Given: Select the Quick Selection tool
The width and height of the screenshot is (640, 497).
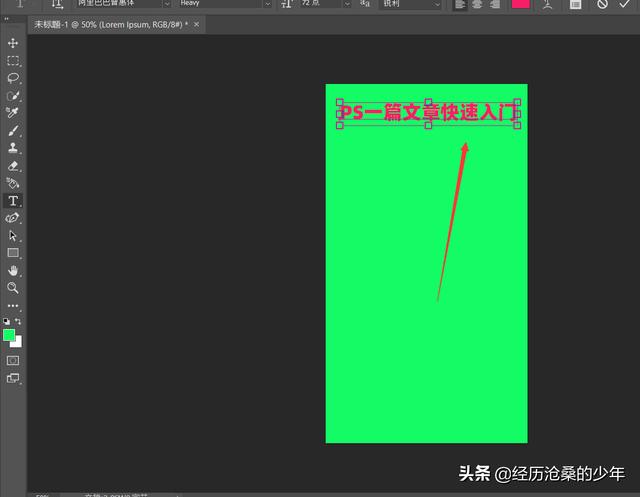Looking at the screenshot, I should coord(13,95).
